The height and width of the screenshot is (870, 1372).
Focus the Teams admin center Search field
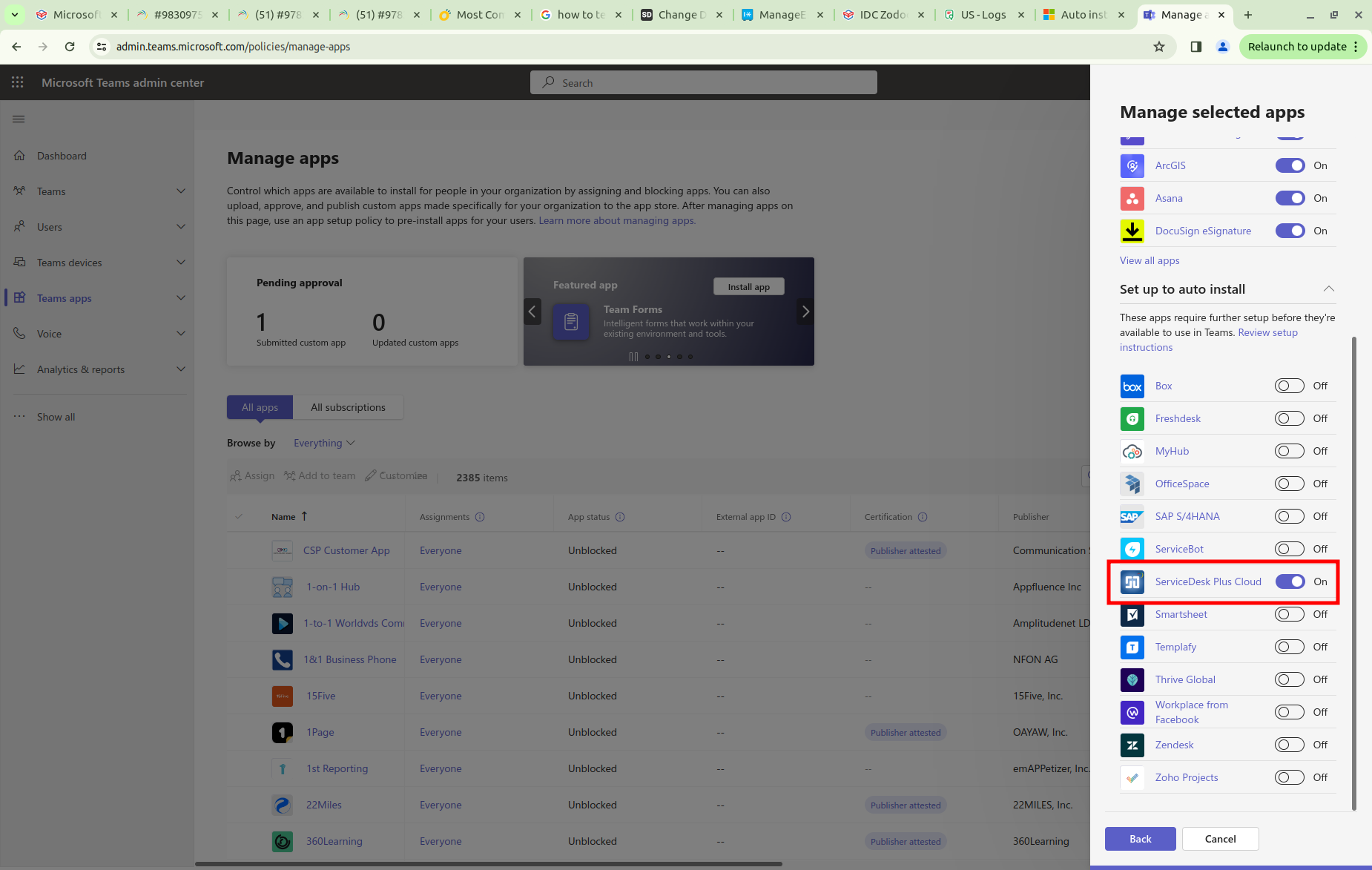pos(704,82)
